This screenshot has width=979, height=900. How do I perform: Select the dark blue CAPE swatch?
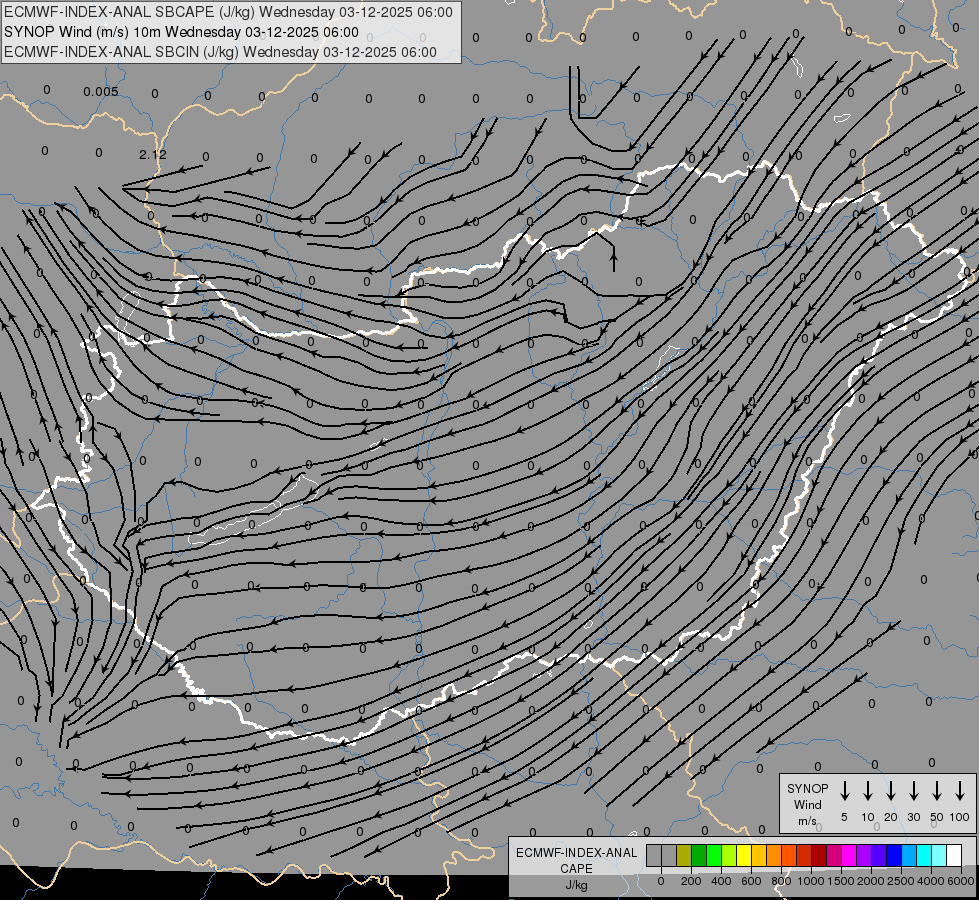click(893, 855)
